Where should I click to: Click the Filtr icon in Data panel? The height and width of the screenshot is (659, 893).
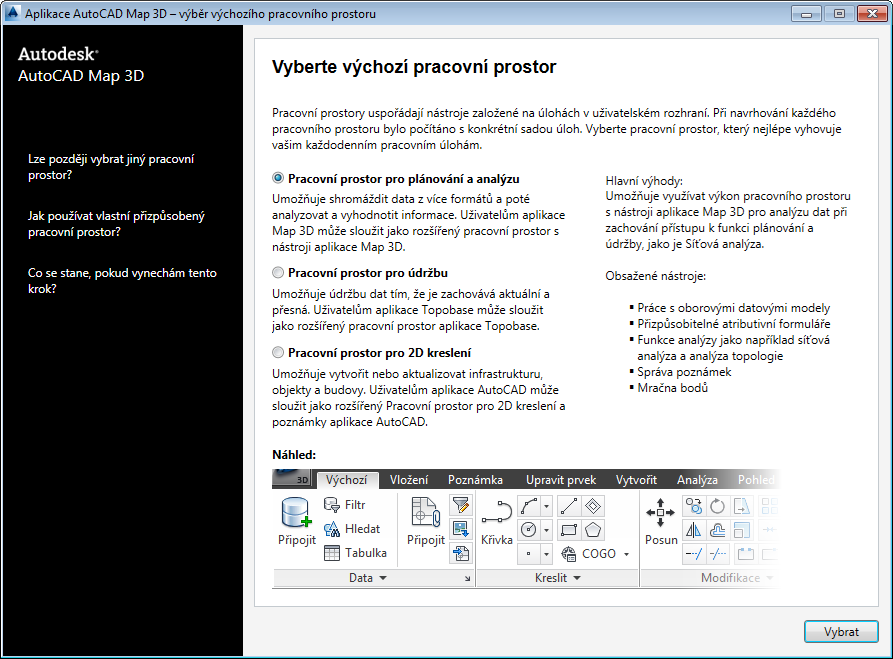tap(331, 505)
